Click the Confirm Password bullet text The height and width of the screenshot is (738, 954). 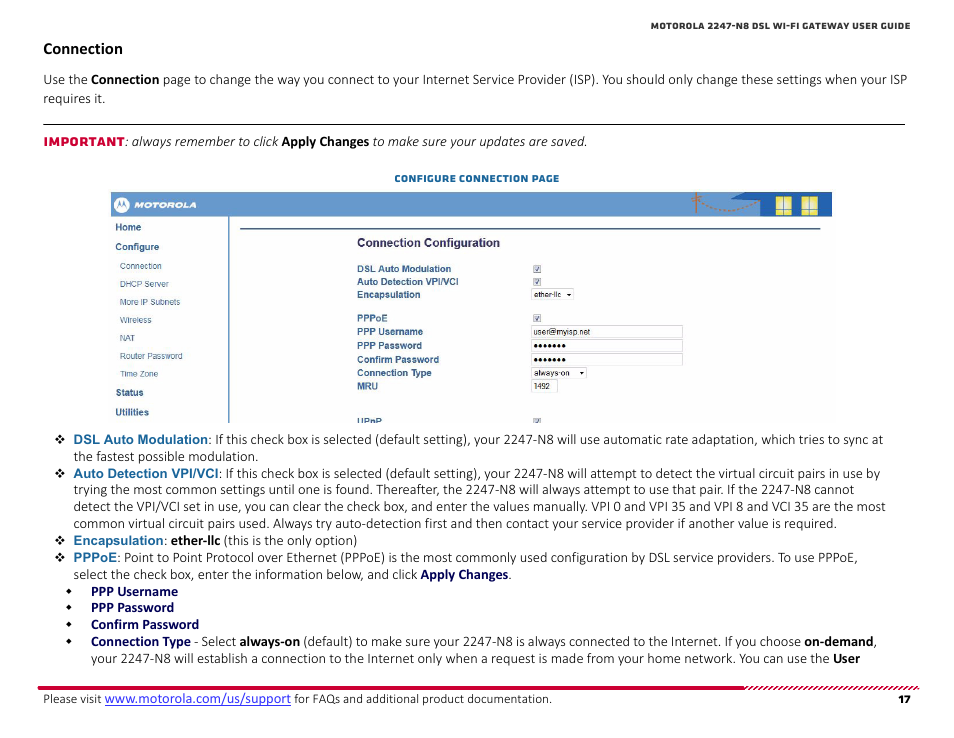(x=145, y=624)
